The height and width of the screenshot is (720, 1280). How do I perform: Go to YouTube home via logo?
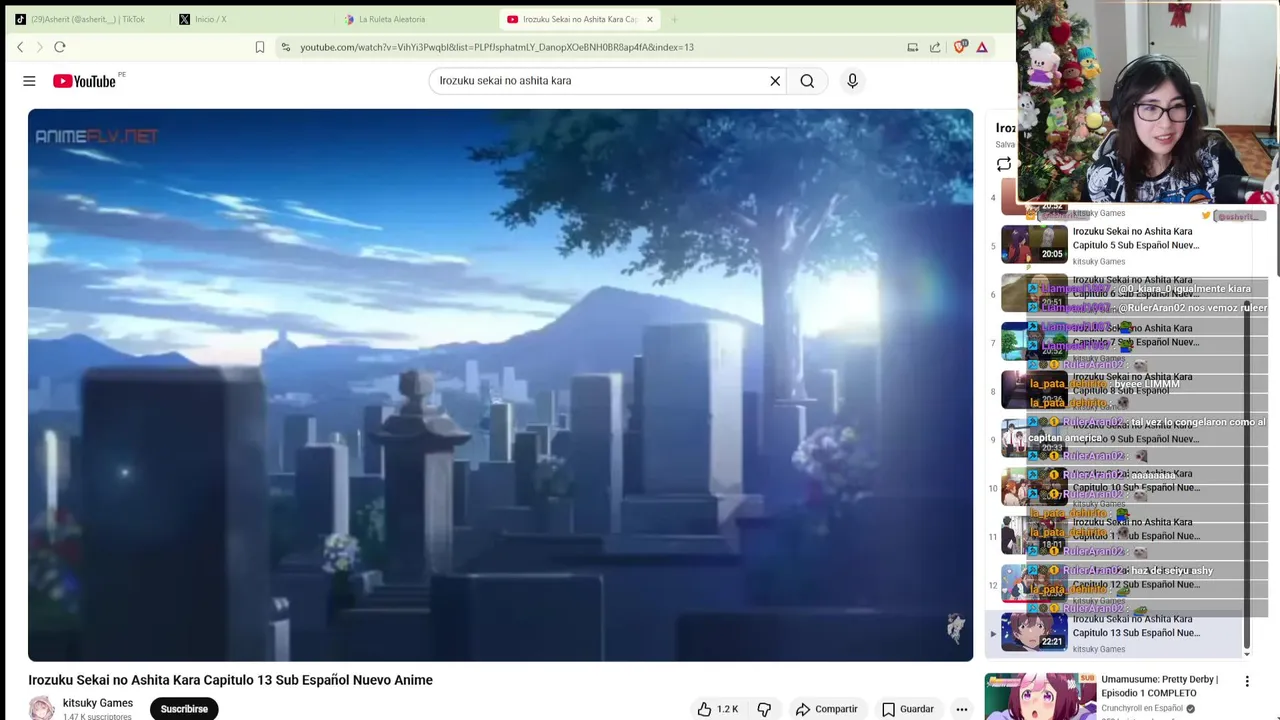pos(85,81)
